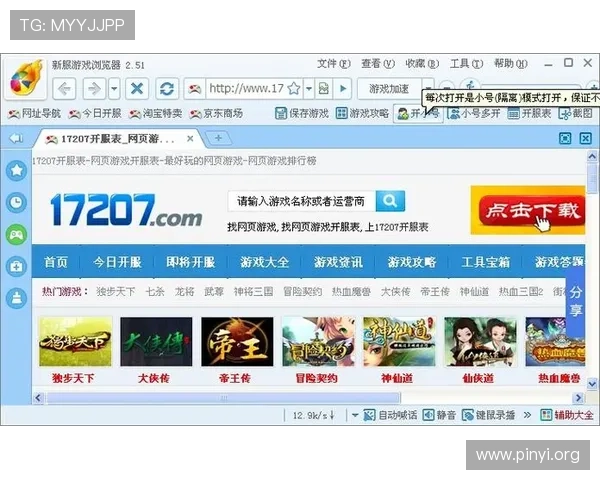600x480 pixels.
Task: Open history clock in left sidebar
Action: (16, 202)
